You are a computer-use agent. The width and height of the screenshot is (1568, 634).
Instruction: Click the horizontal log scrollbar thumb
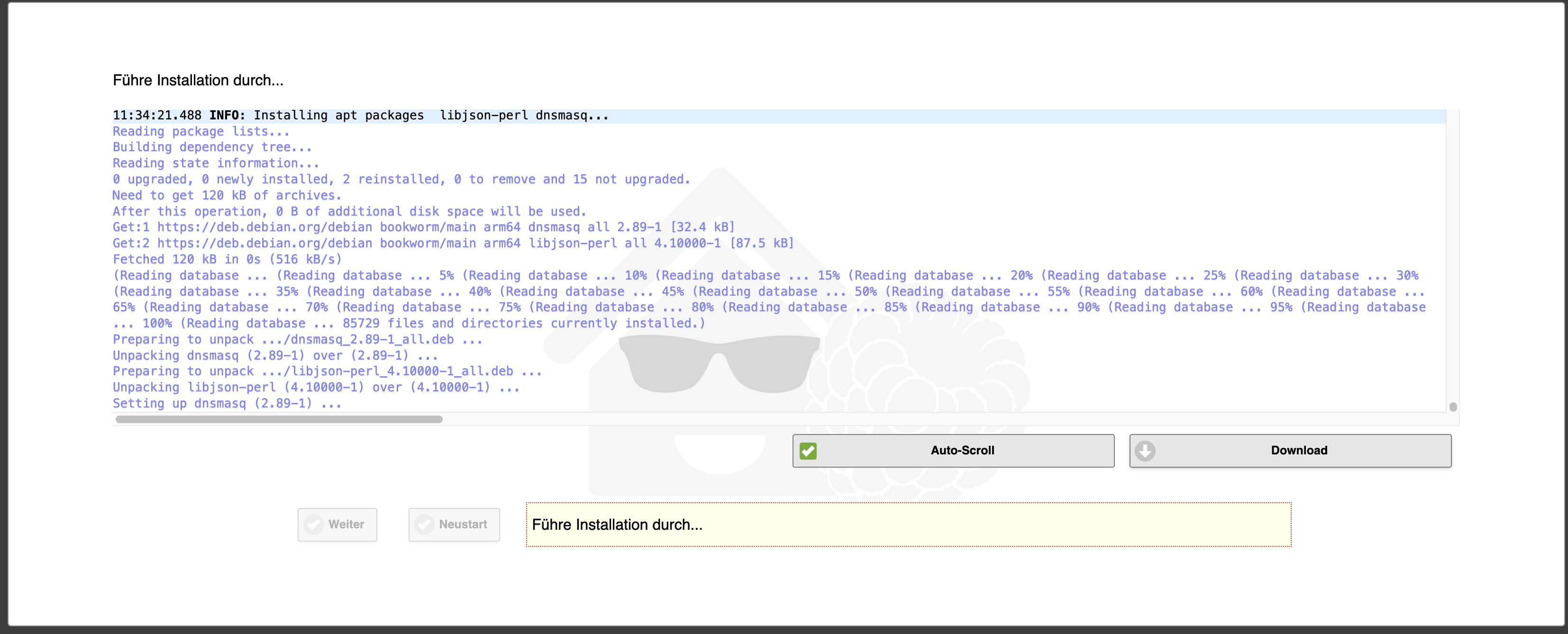point(279,419)
